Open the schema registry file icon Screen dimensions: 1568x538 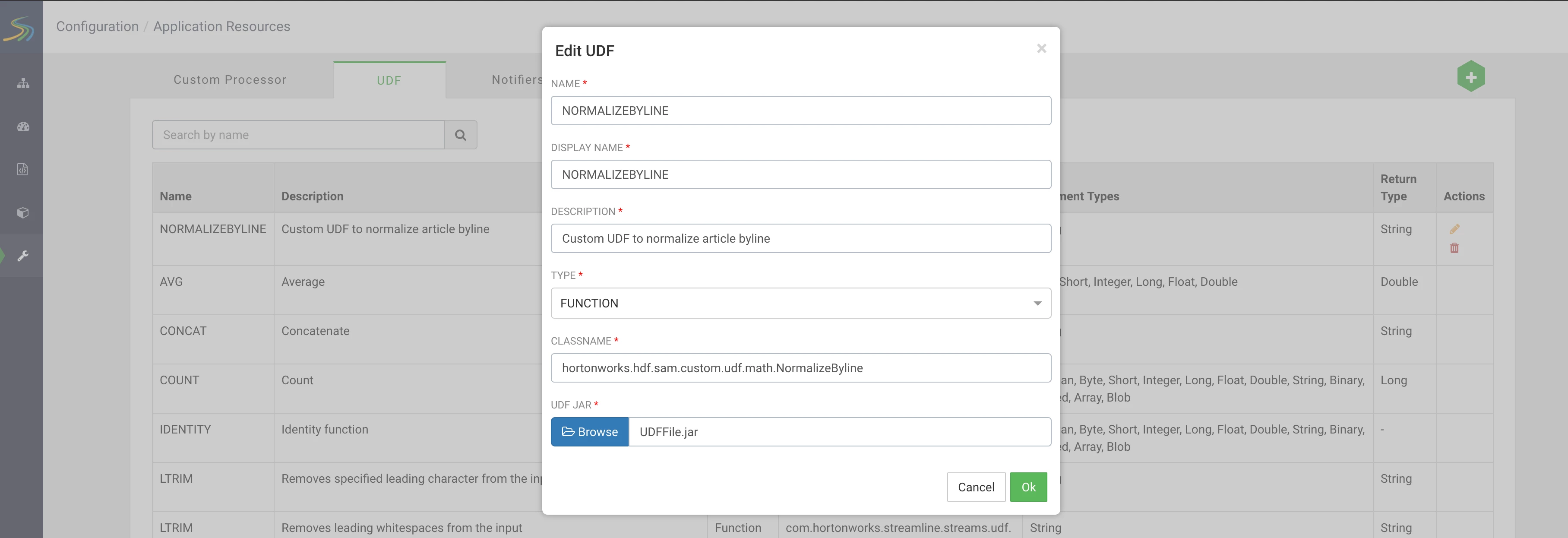pos(22,169)
